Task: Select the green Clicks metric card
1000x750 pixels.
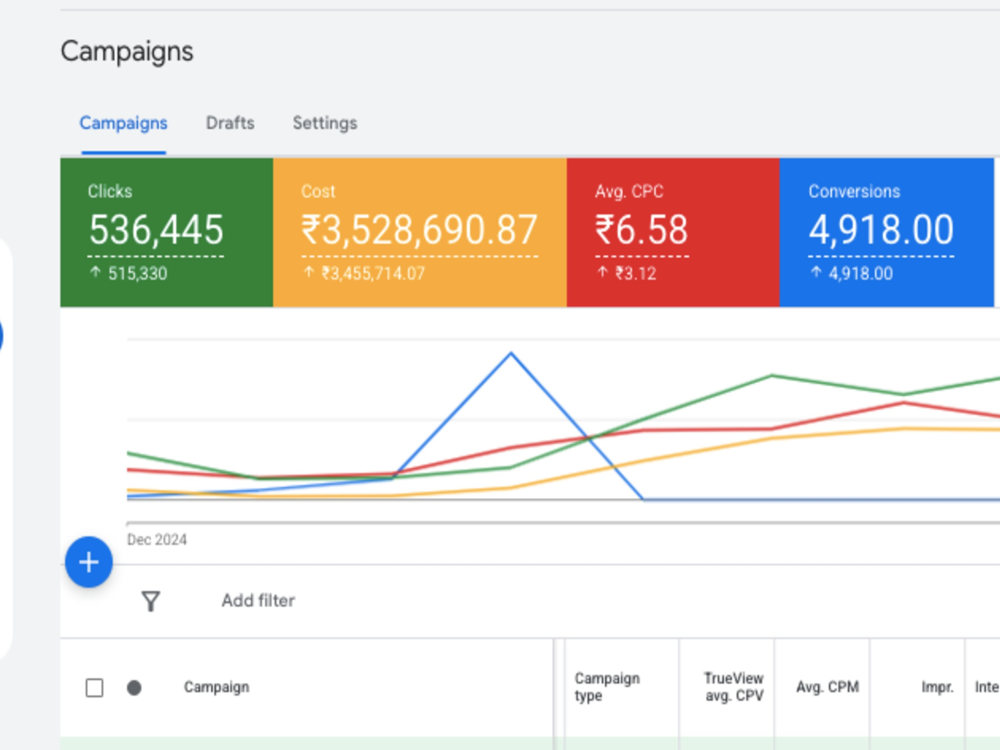Action: (x=166, y=232)
